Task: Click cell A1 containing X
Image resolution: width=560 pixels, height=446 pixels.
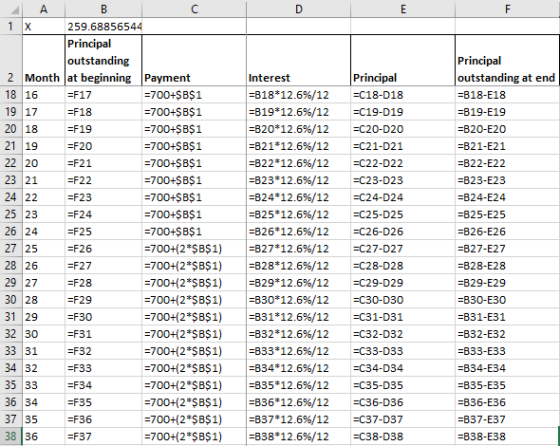Action: coord(44,26)
